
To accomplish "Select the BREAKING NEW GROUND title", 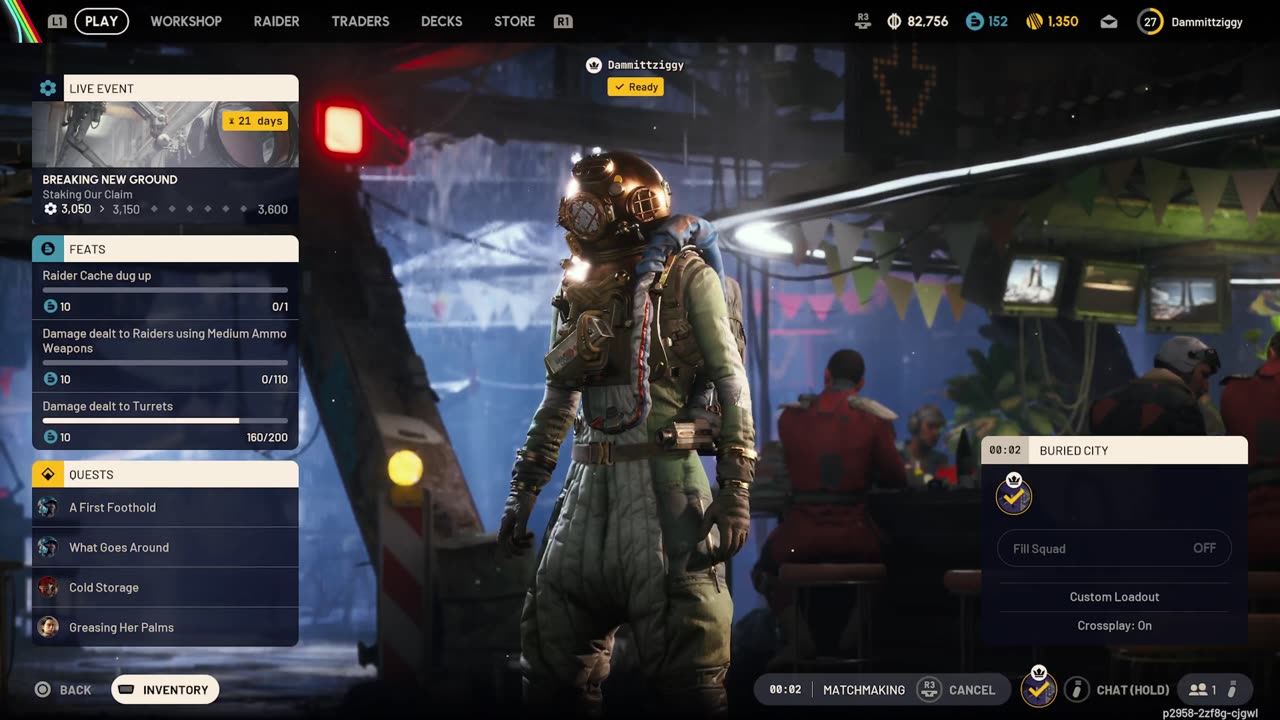I will 110,180.
